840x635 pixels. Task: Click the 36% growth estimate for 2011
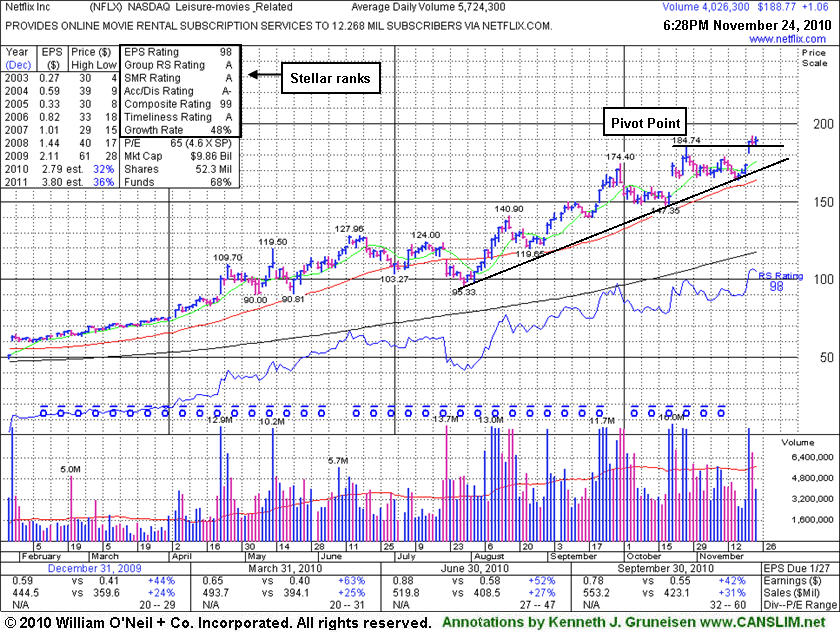click(103, 182)
